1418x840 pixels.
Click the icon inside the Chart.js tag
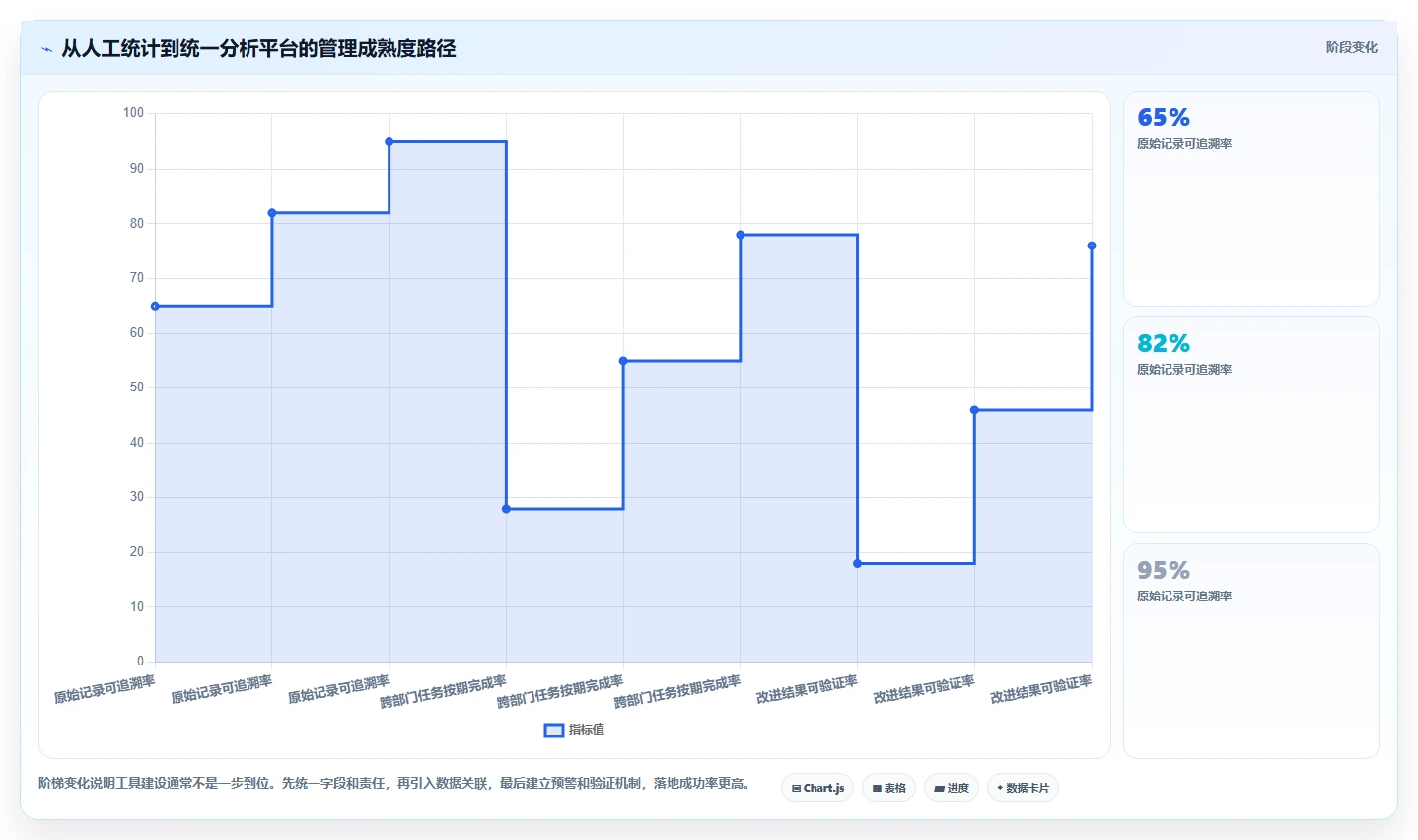click(796, 789)
